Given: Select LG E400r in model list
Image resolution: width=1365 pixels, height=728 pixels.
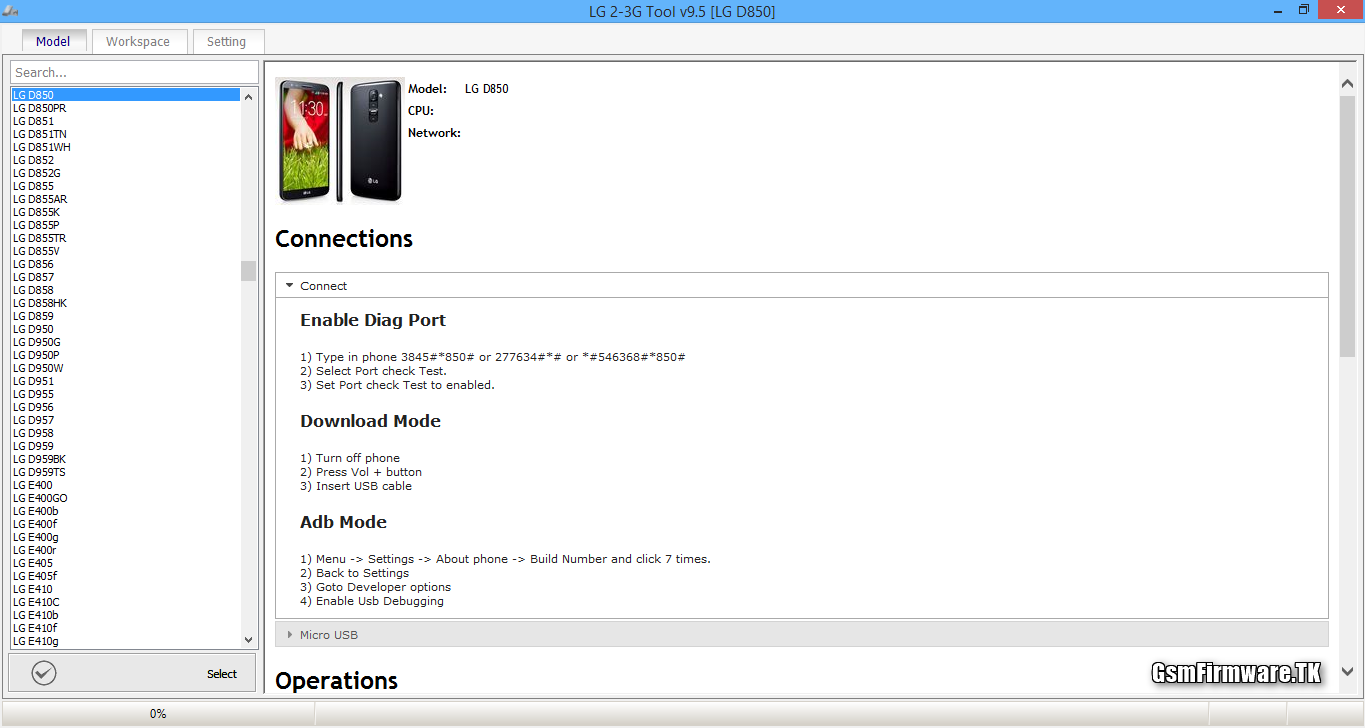Looking at the screenshot, I should point(125,550).
